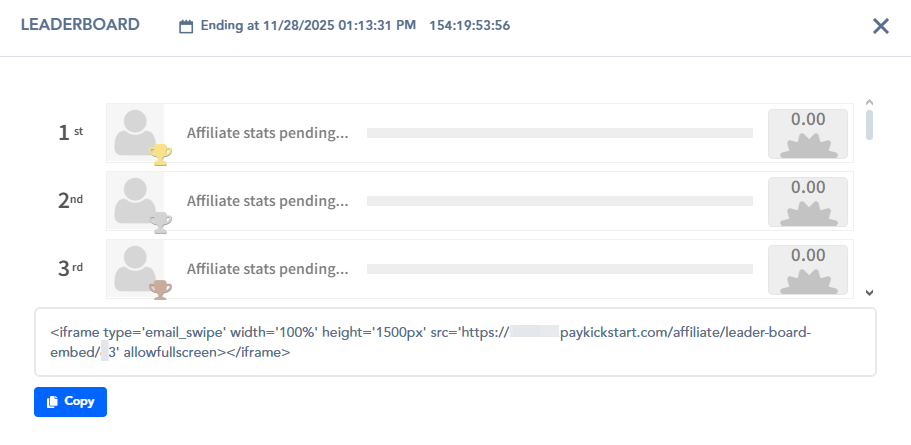The height and width of the screenshot is (445, 911).
Task: Click the leaderboard scrollbar down arrow
Action: tap(869, 293)
